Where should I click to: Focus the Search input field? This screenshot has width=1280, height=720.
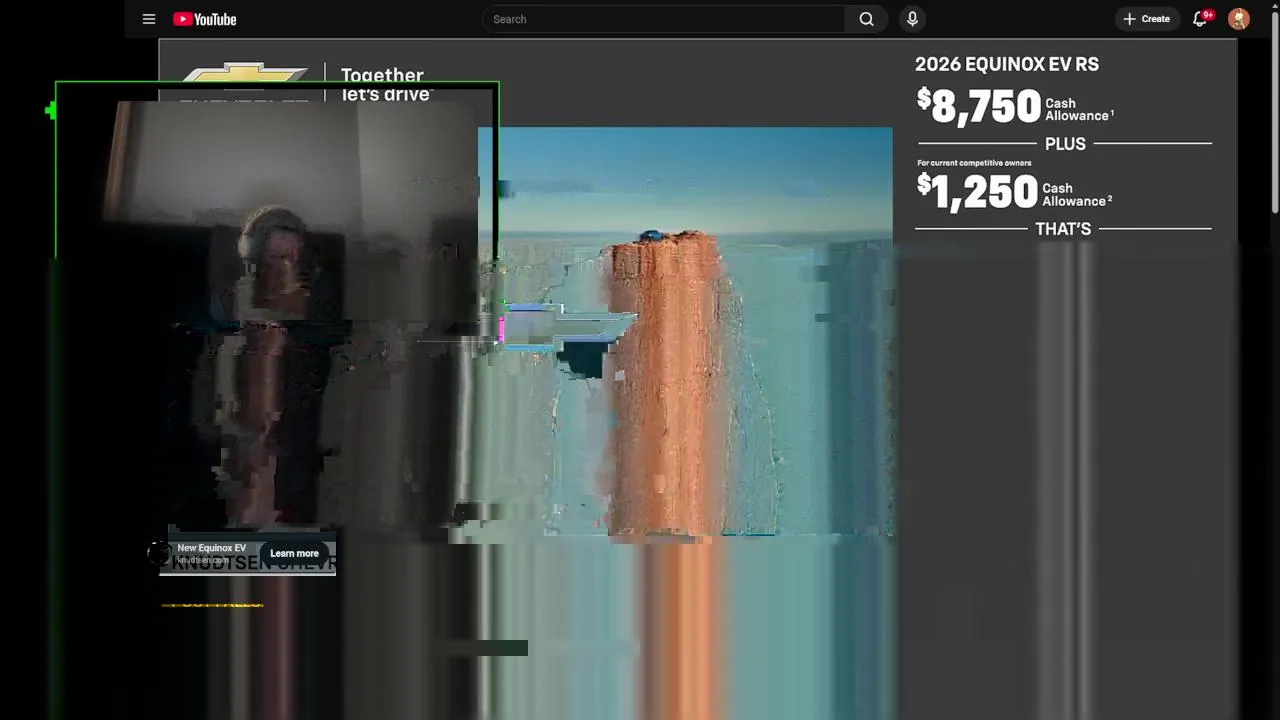point(665,19)
